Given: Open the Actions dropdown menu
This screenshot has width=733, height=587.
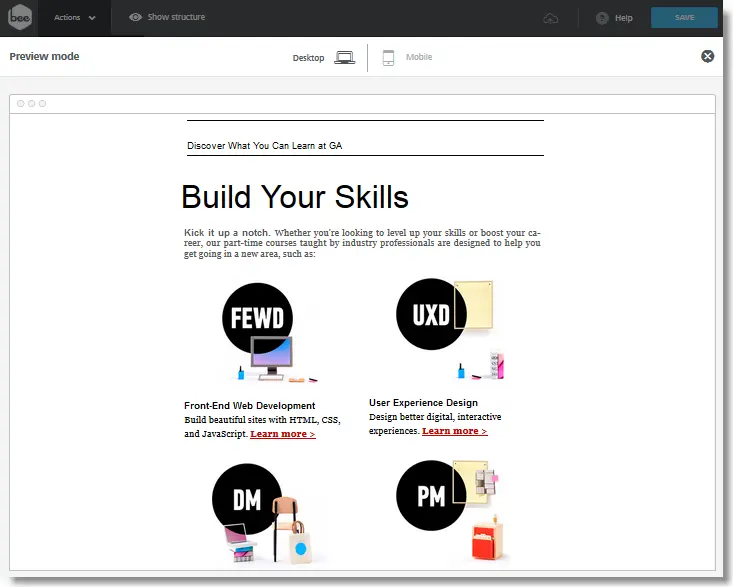Looking at the screenshot, I should click(x=75, y=18).
